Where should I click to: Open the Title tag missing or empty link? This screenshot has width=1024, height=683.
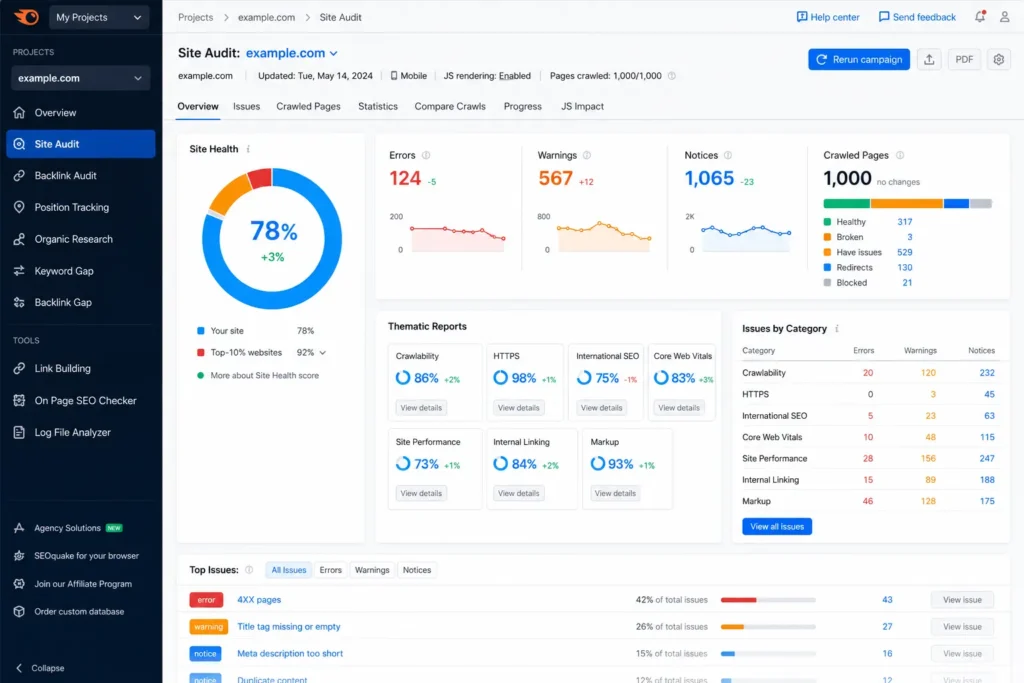(289, 626)
